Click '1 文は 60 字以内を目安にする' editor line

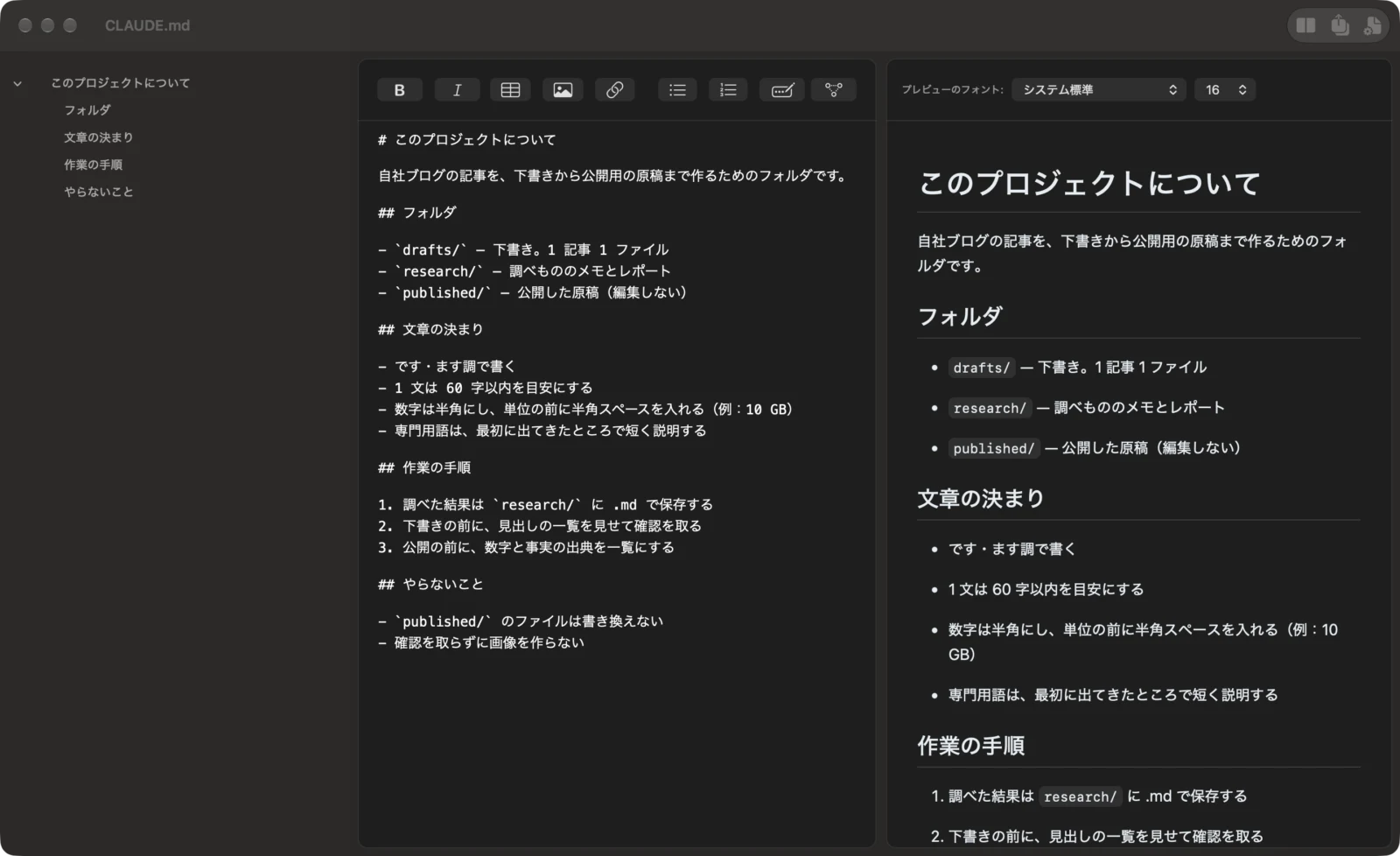click(x=486, y=388)
